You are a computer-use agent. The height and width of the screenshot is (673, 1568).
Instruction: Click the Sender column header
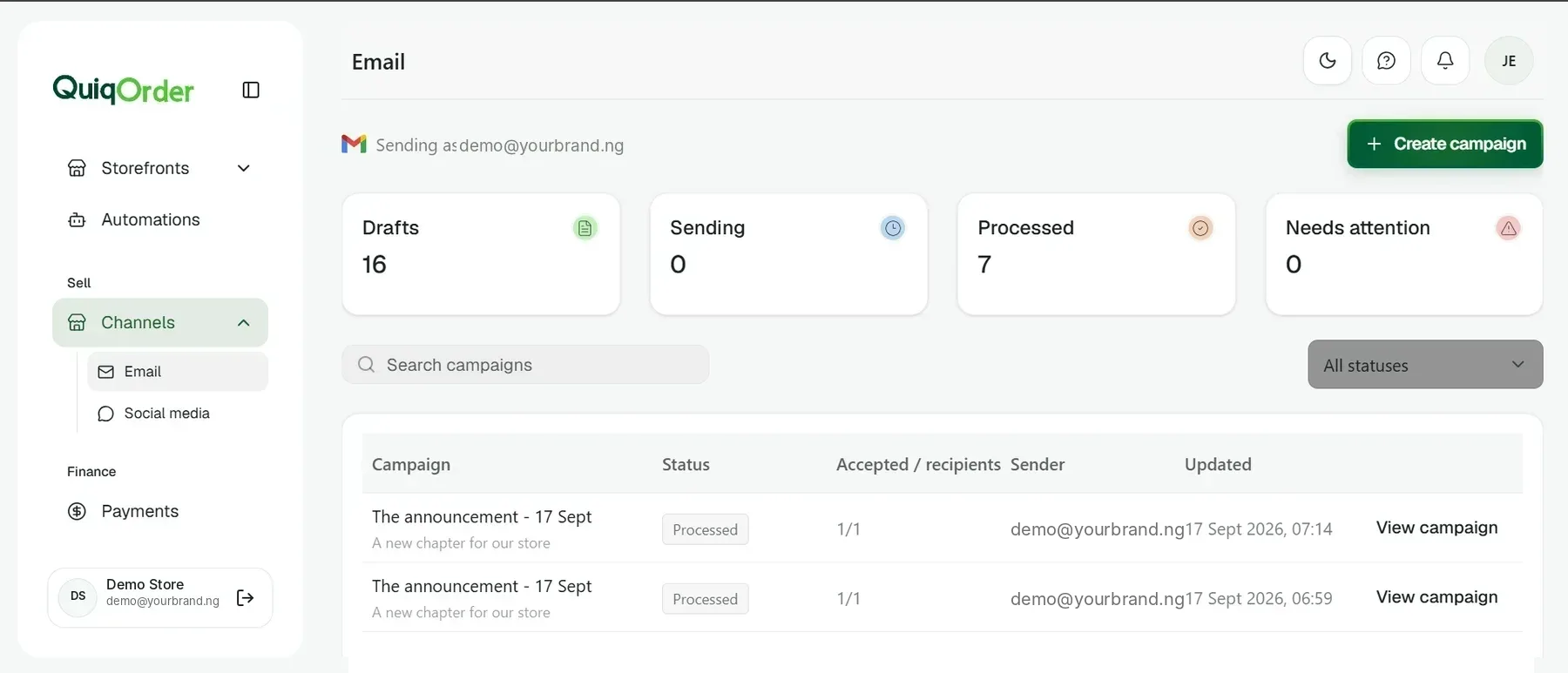[1037, 464]
